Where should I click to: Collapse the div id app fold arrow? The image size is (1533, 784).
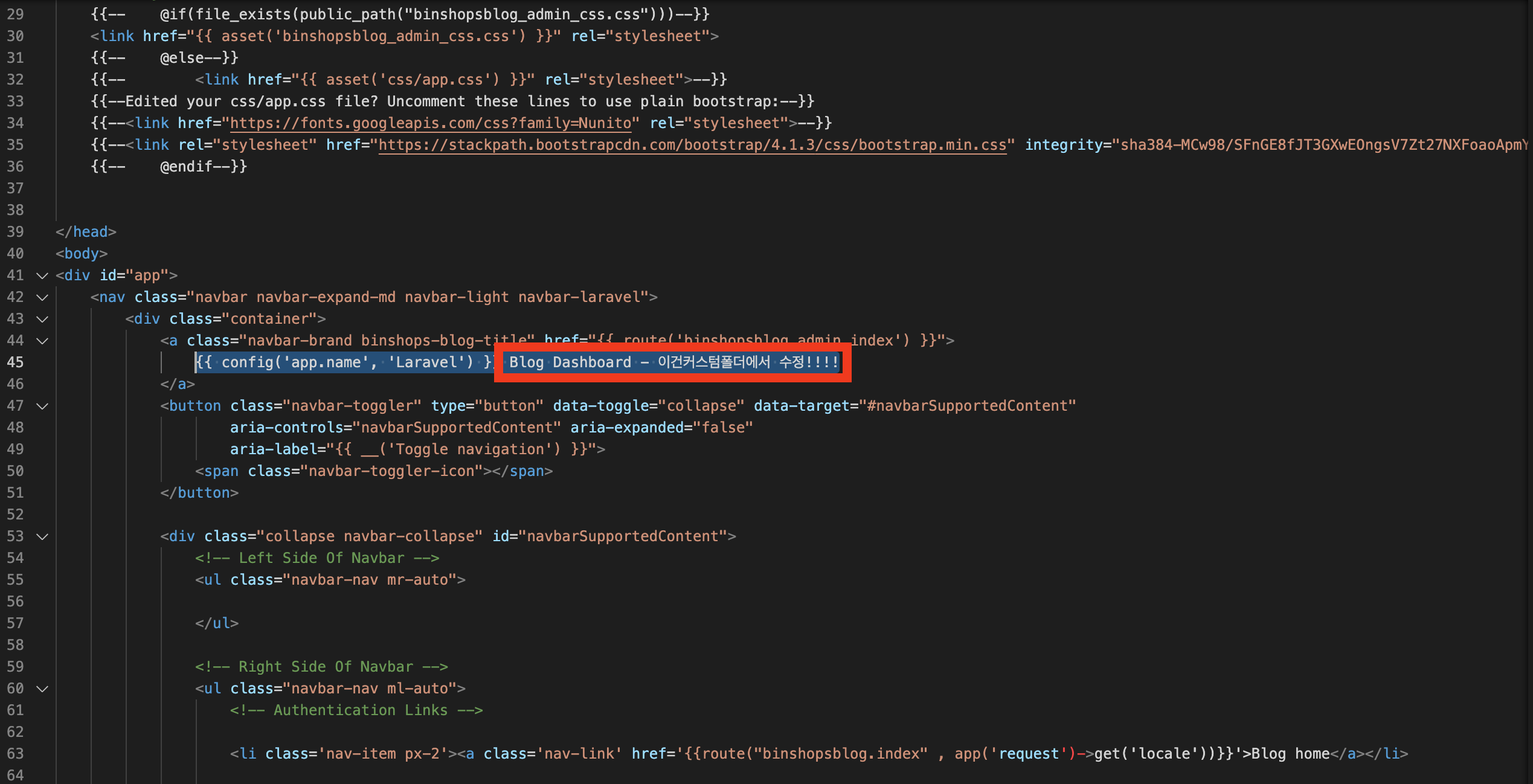42,275
